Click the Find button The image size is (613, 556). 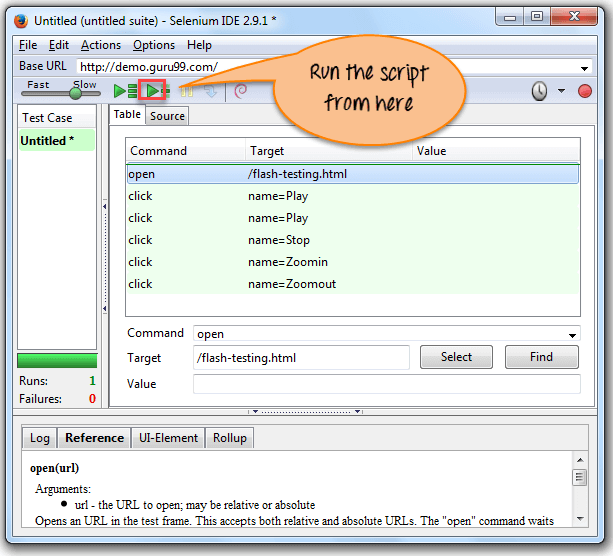coord(541,357)
